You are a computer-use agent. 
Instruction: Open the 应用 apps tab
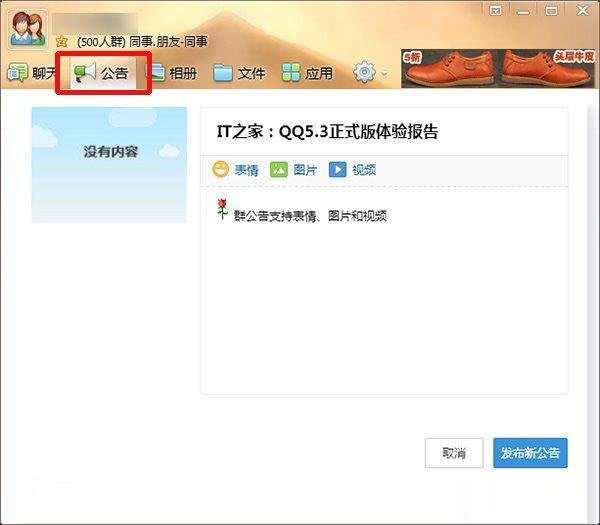(307, 73)
